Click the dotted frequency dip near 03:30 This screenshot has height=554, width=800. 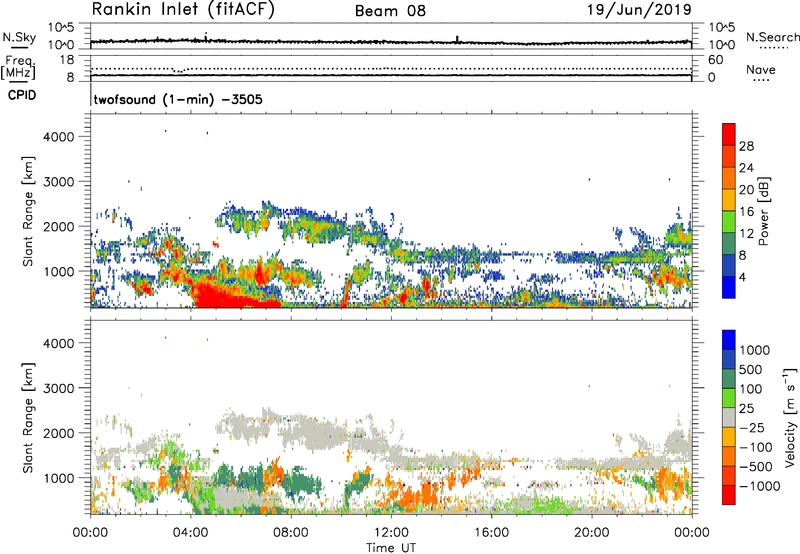pyautogui.click(x=179, y=70)
